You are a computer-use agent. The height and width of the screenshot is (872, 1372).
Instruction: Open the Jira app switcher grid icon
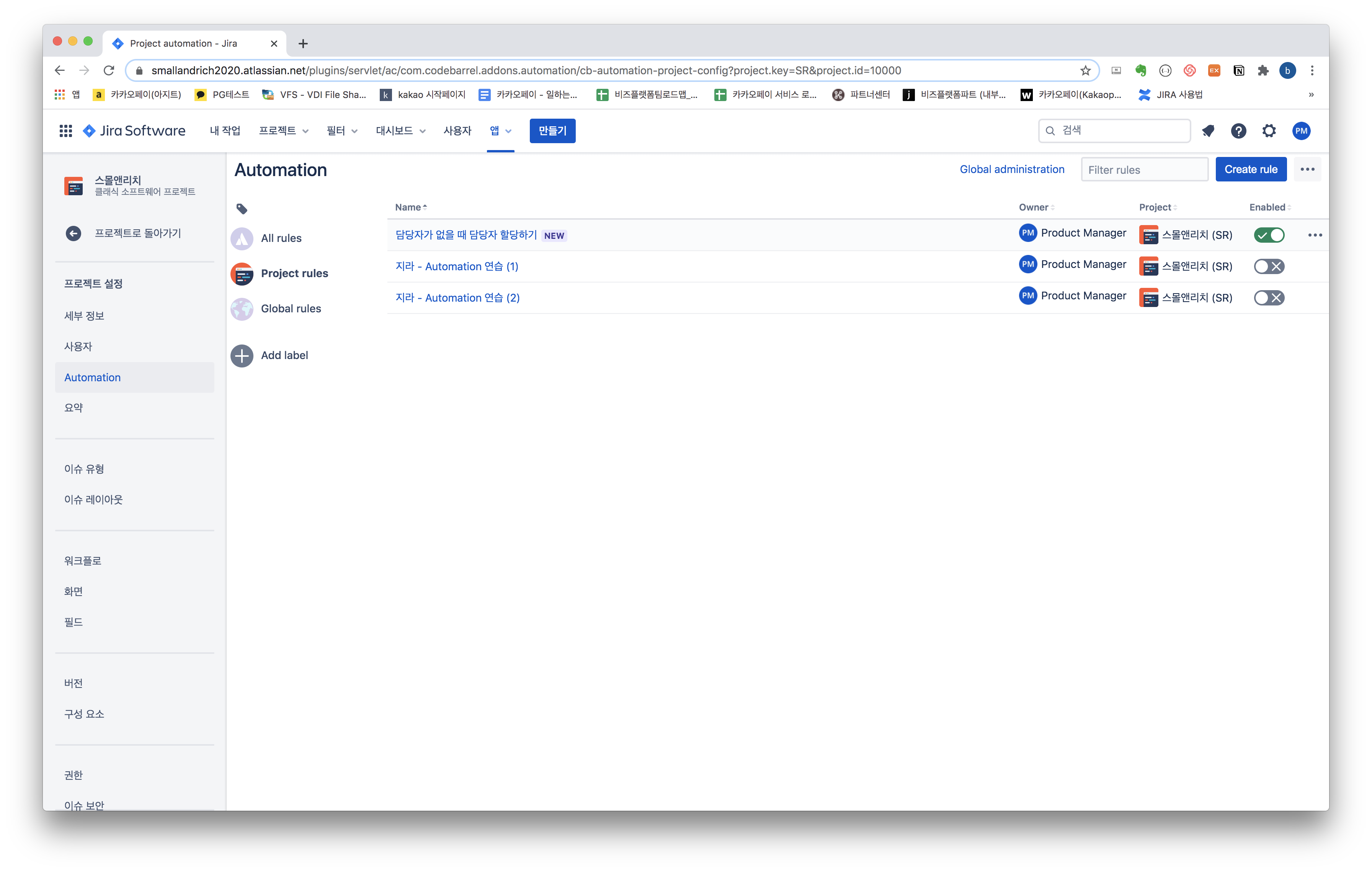65,131
